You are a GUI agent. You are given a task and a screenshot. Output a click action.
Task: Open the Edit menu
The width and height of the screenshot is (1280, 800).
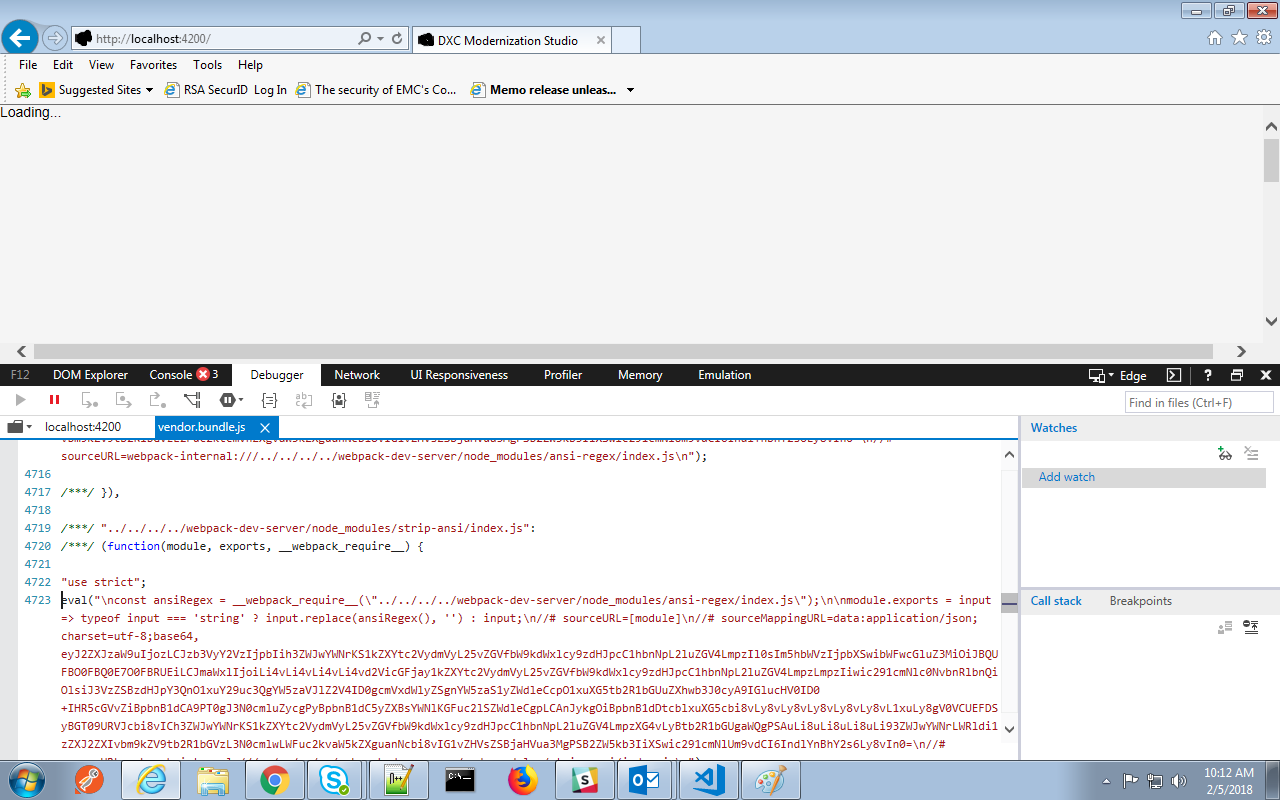[x=63, y=65]
